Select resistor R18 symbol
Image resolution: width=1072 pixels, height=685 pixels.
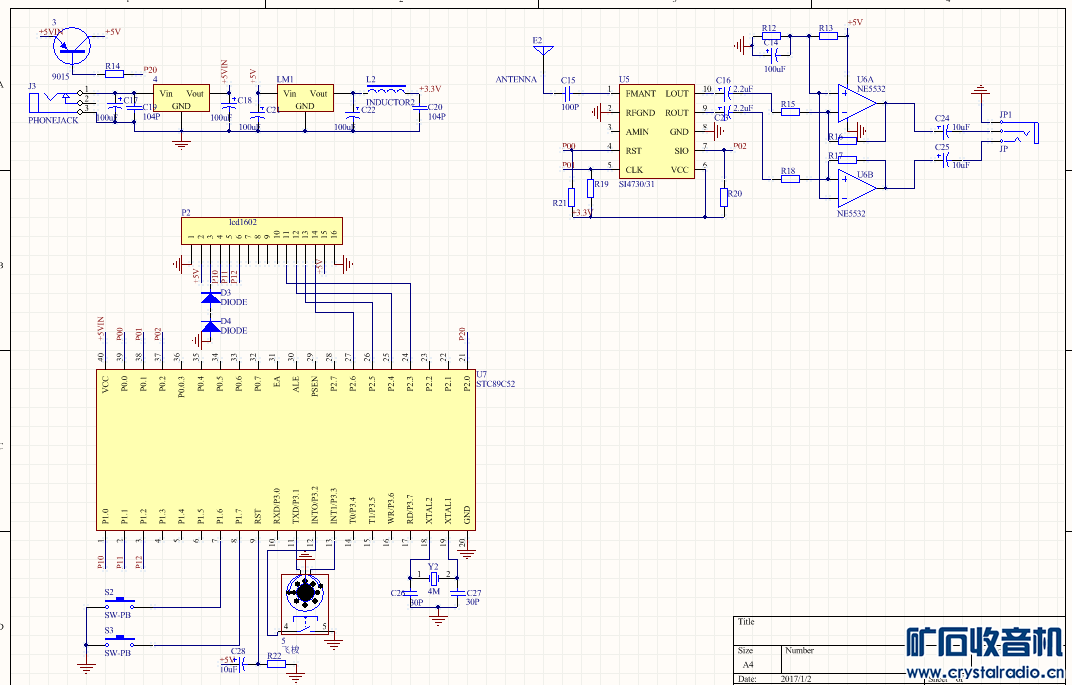coord(790,179)
